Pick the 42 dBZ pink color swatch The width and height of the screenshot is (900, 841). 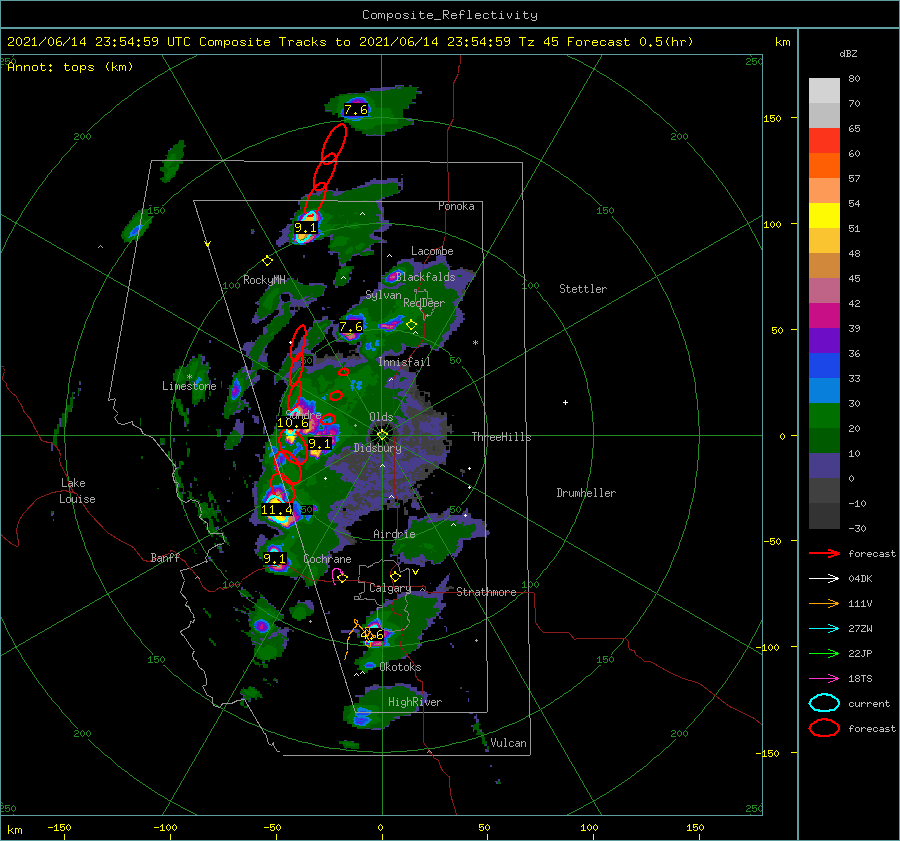tap(824, 290)
